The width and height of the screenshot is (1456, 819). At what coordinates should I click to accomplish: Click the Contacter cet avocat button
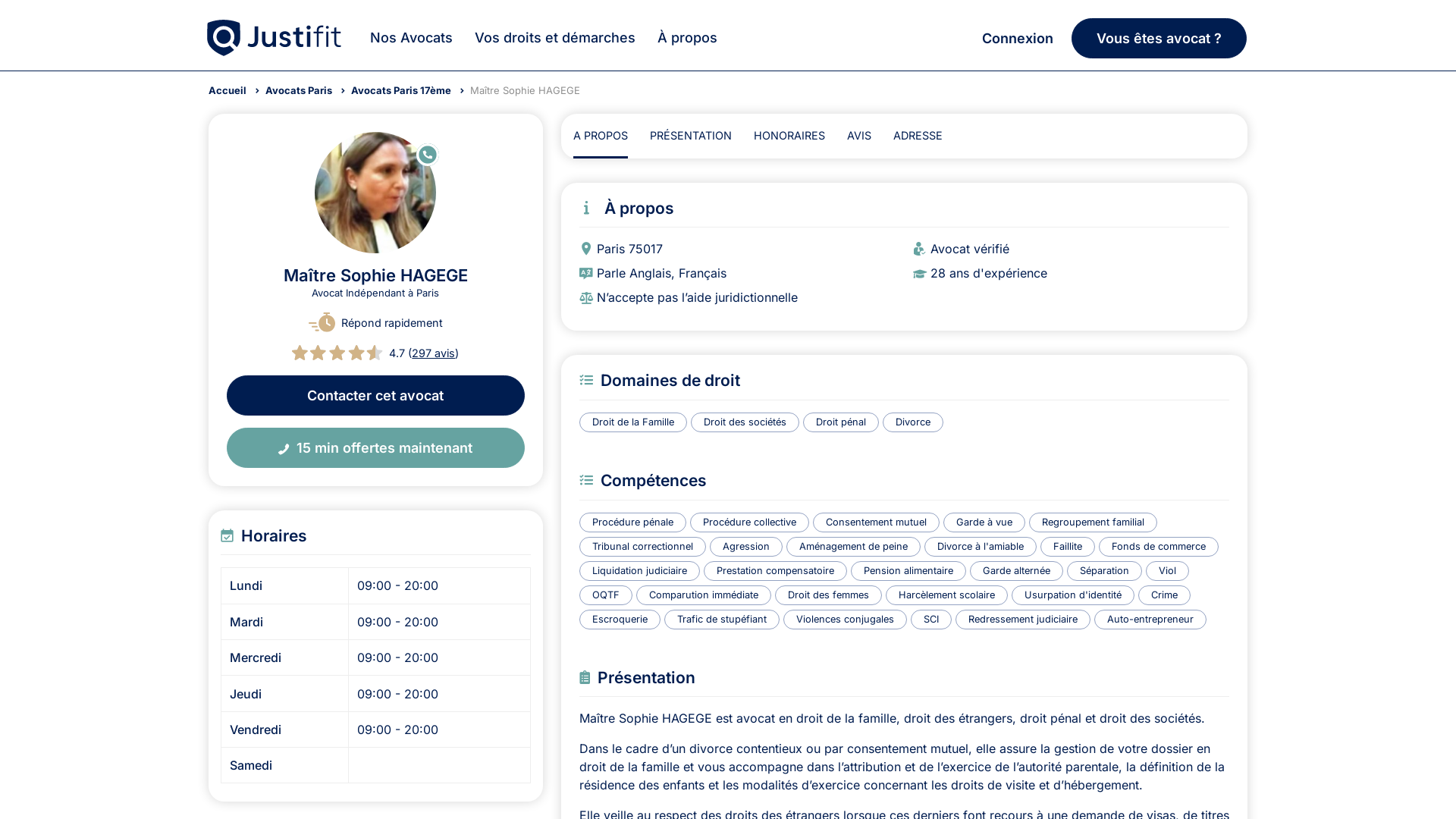[375, 395]
